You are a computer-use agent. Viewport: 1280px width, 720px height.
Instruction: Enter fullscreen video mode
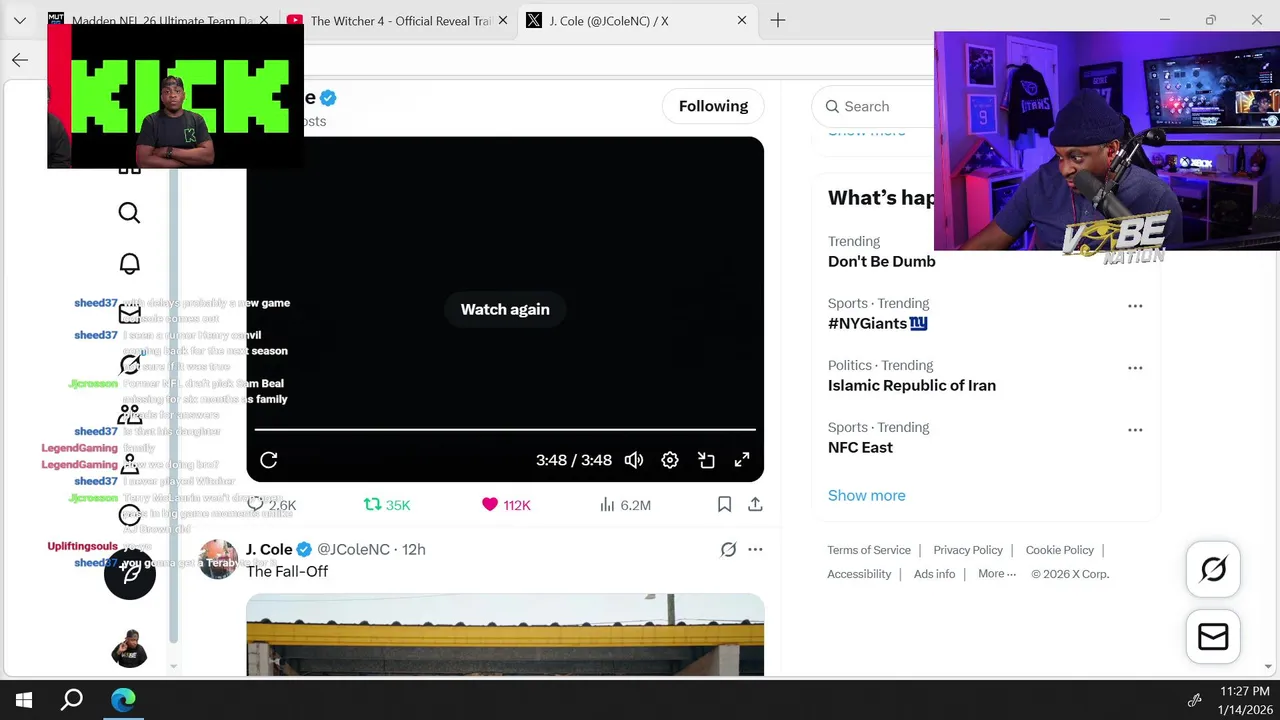742,460
